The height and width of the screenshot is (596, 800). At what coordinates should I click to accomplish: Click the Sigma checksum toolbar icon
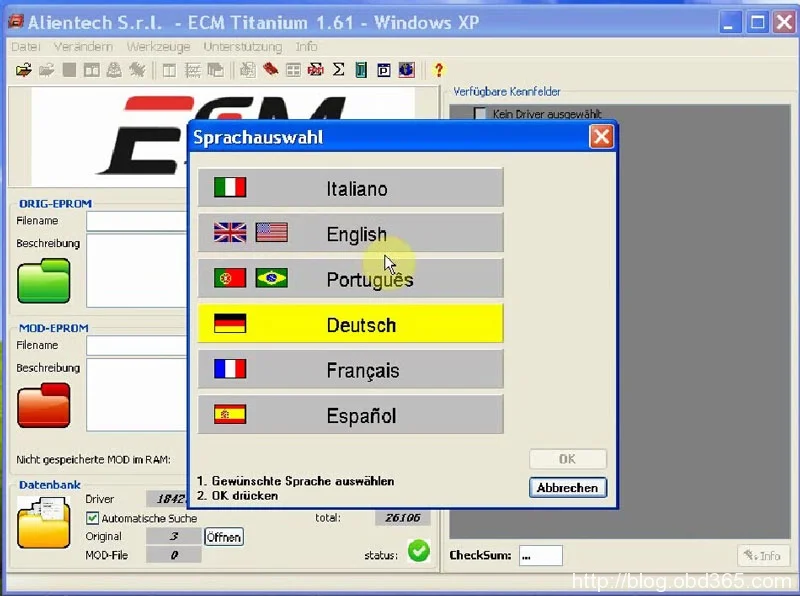[339, 69]
